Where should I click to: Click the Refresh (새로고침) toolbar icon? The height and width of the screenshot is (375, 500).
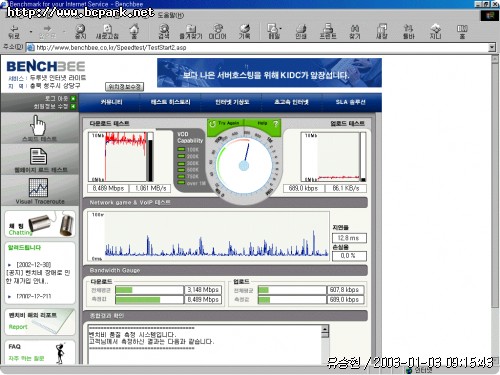pyautogui.click(x=107, y=32)
